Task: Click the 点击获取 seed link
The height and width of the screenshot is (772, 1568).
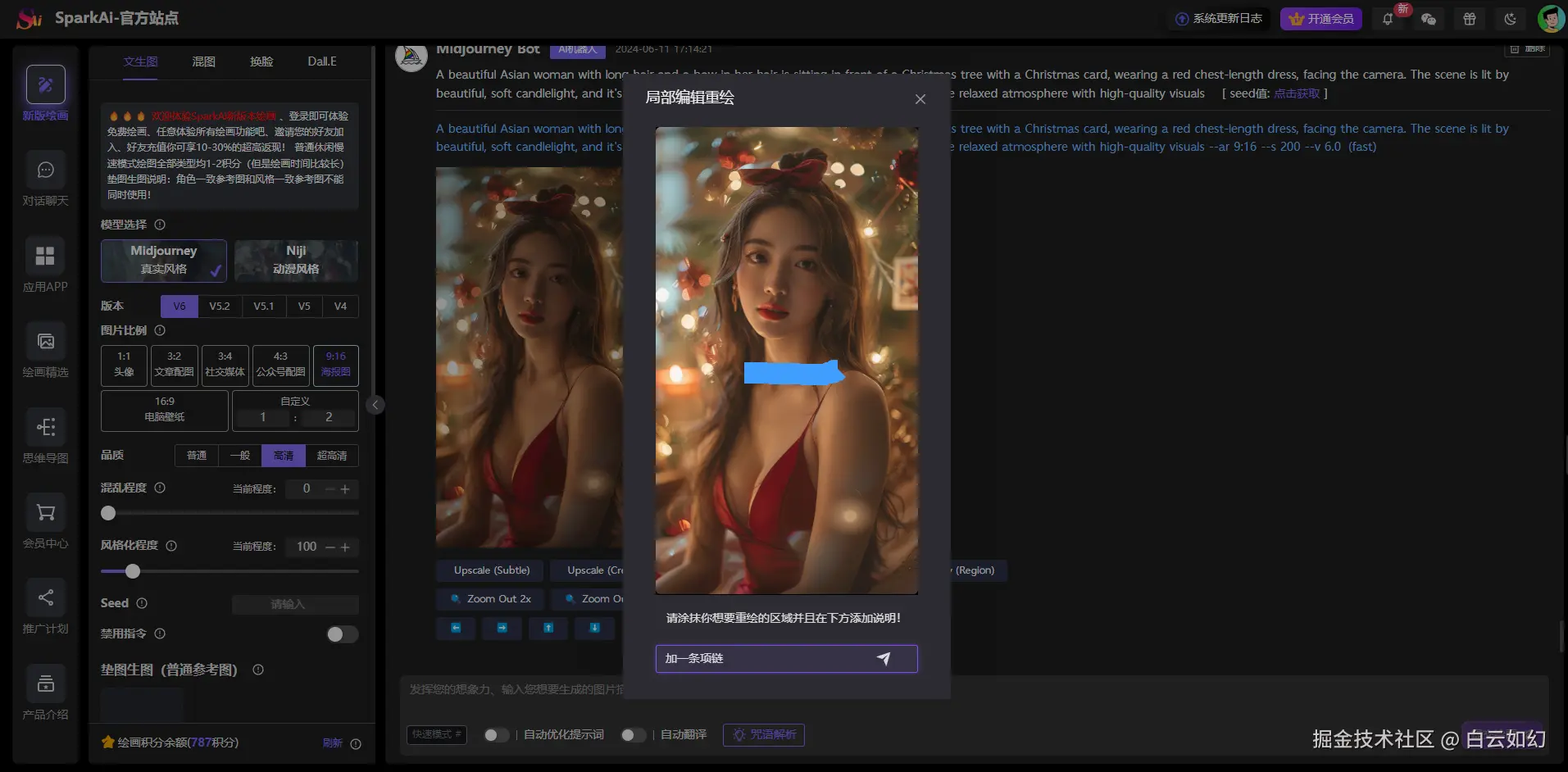Action: pyautogui.click(x=1296, y=93)
